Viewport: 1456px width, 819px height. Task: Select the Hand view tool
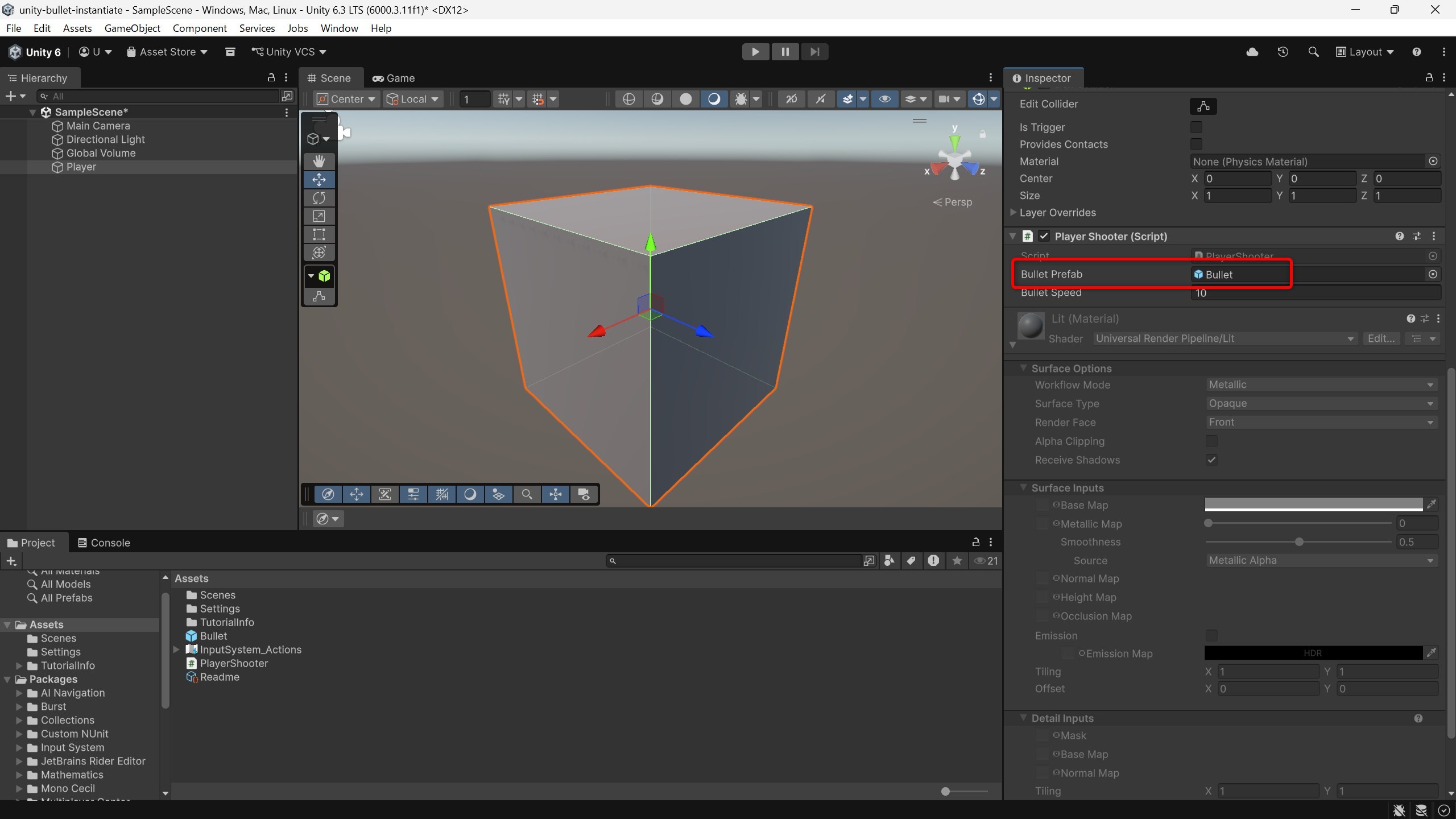point(318,161)
